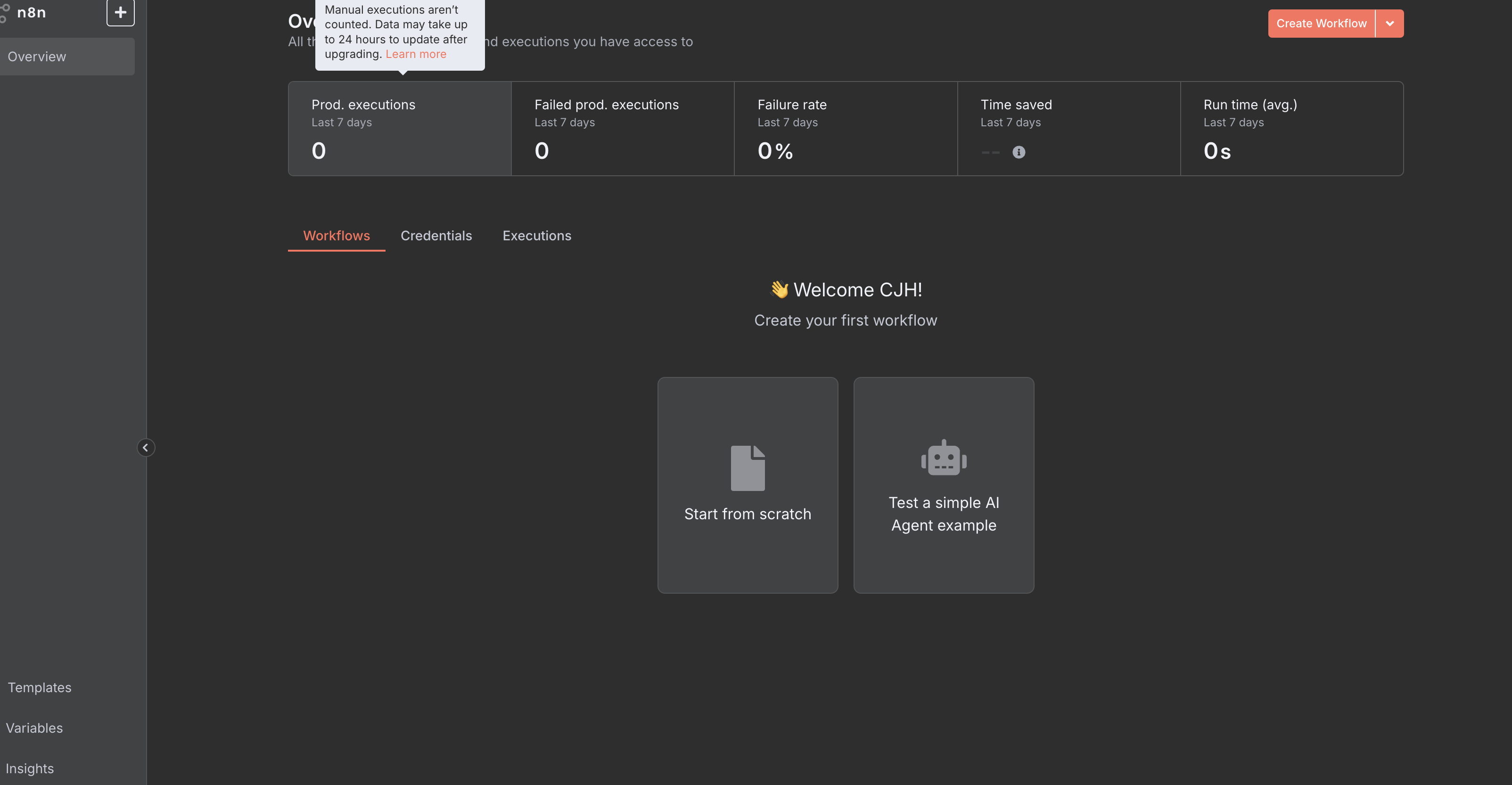
Task: Click the Time saved info icon
Action: point(1019,153)
